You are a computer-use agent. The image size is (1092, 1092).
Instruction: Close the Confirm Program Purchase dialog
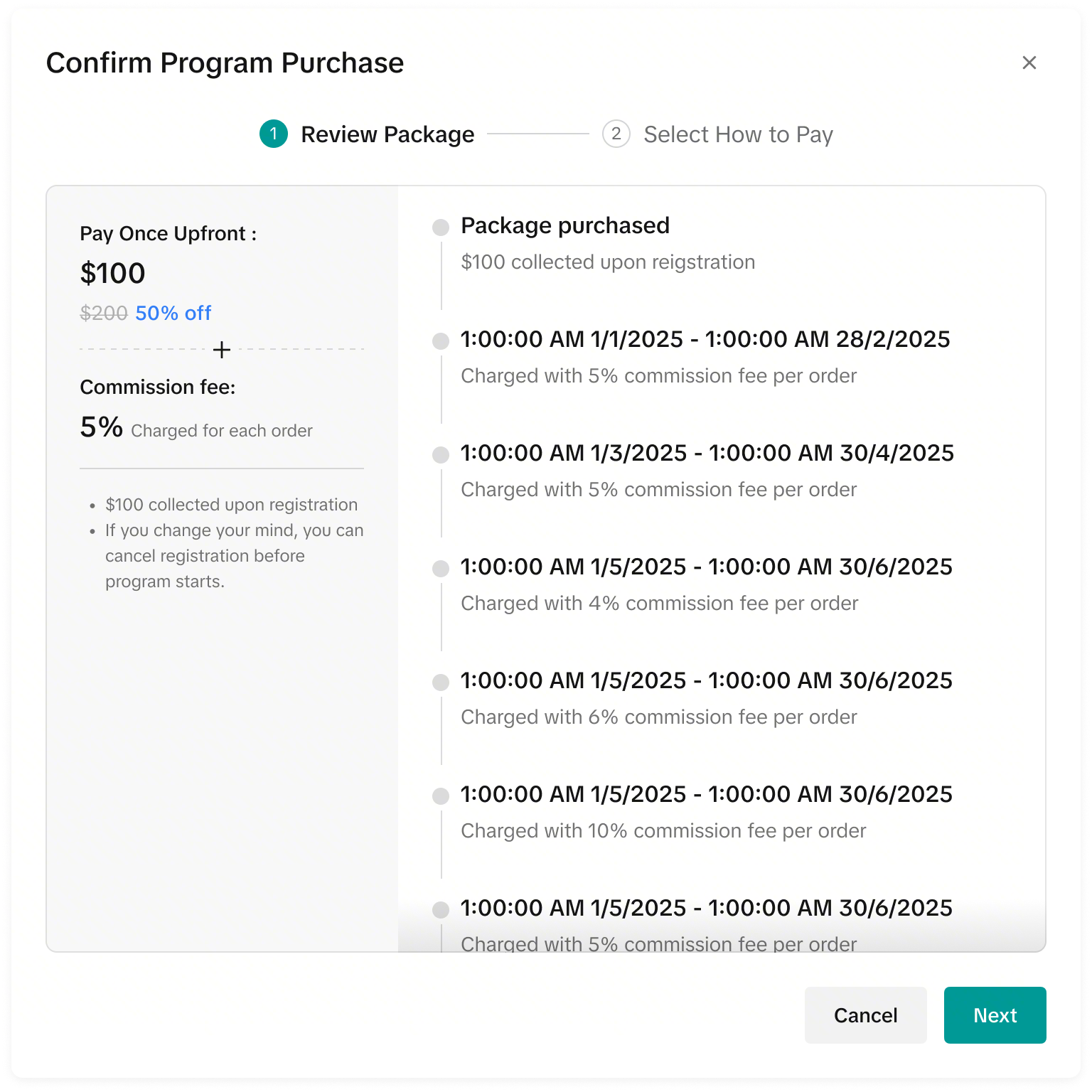click(x=1029, y=63)
